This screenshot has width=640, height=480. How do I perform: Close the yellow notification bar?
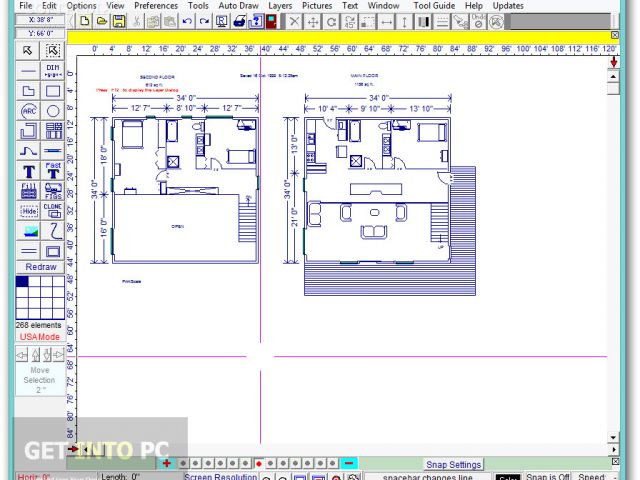click(613, 37)
